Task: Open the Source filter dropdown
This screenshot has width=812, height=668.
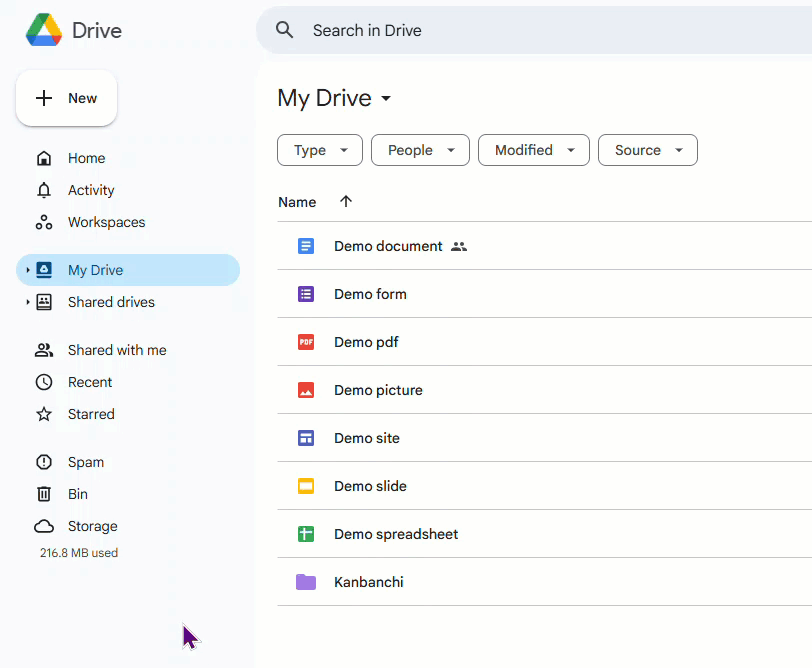Action: coord(648,150)
